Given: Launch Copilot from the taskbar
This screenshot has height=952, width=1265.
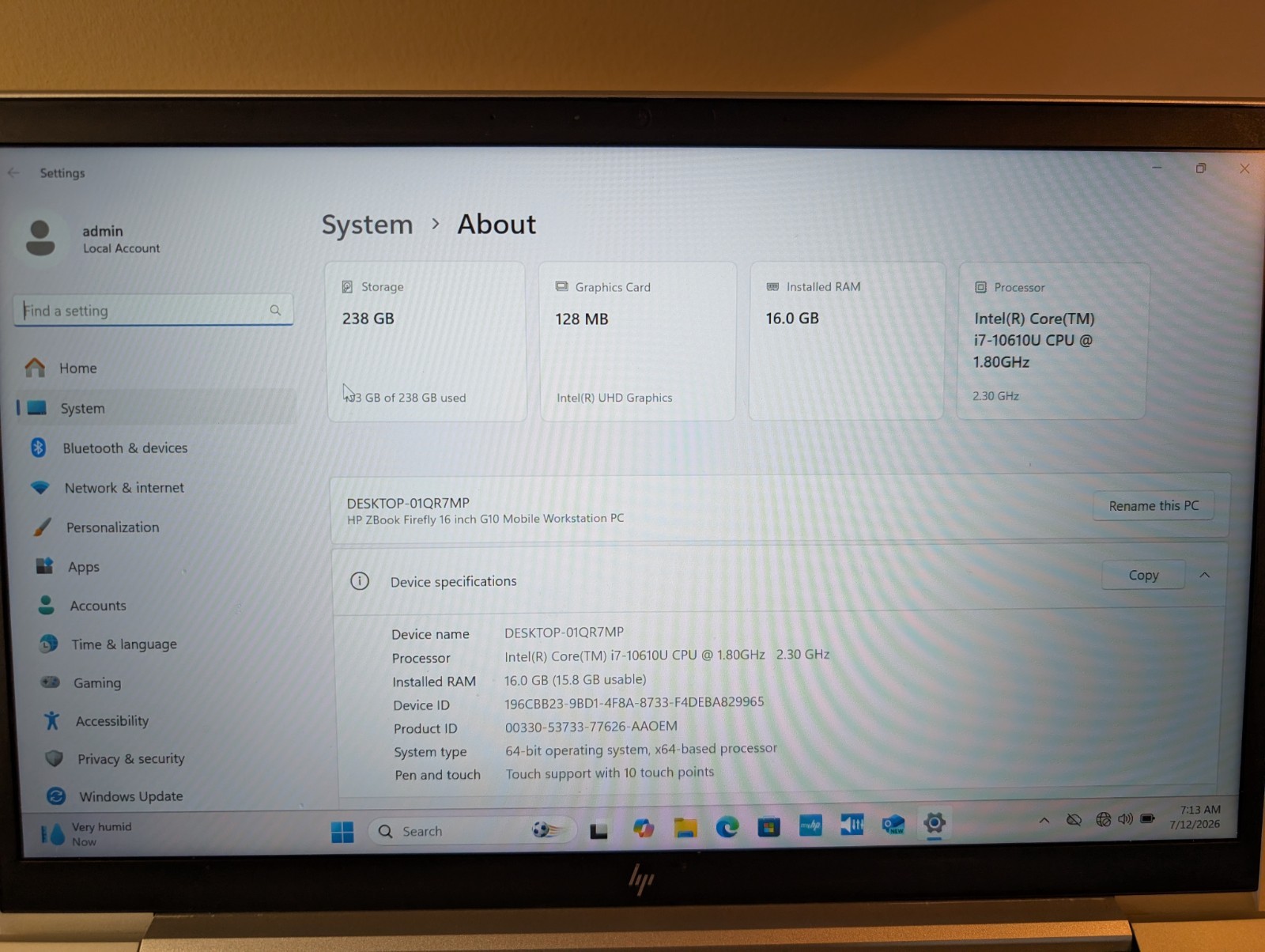Looking at the screenshot, I should [643, 828].
